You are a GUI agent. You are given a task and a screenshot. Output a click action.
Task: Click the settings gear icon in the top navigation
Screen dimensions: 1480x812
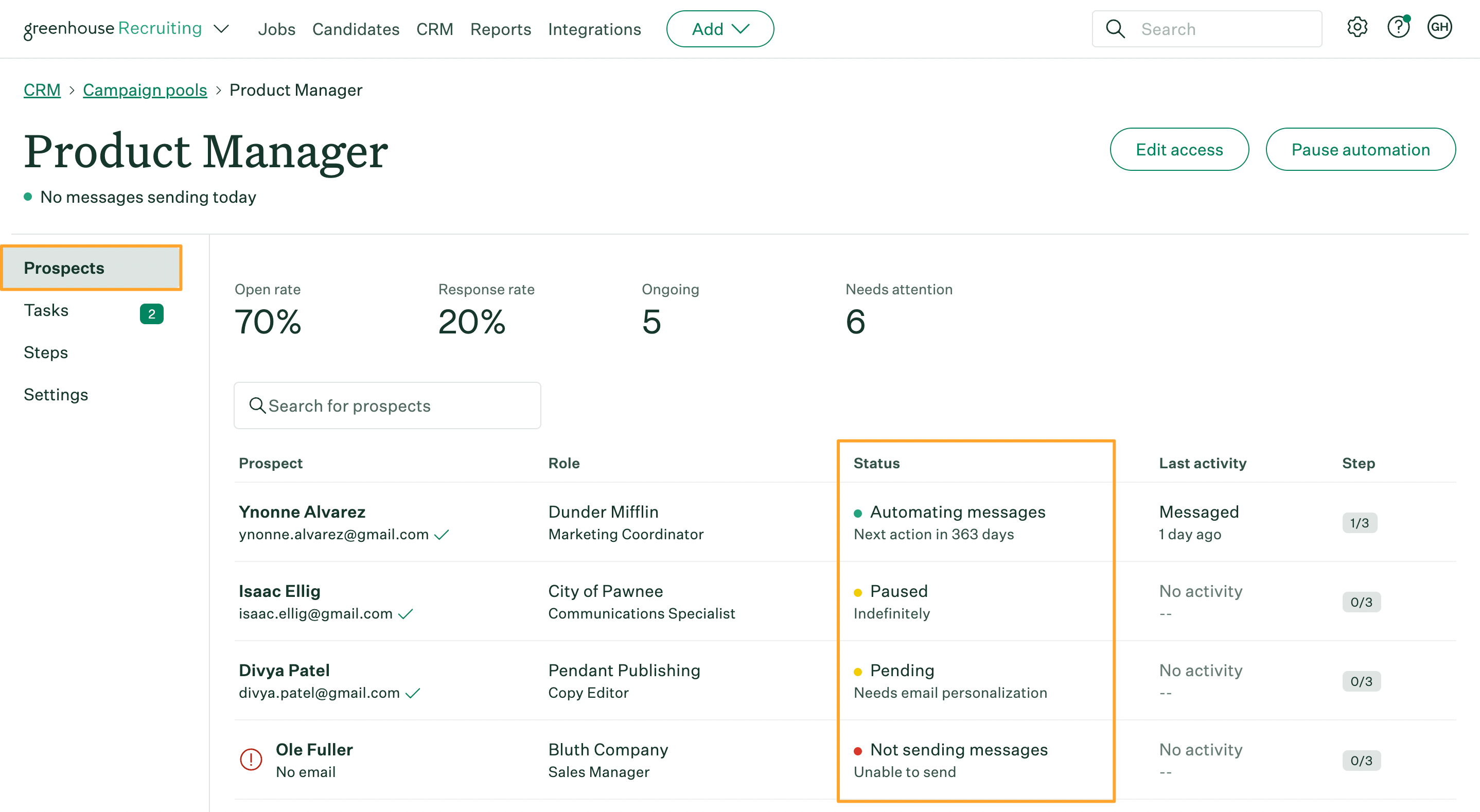click(1356, 28)
